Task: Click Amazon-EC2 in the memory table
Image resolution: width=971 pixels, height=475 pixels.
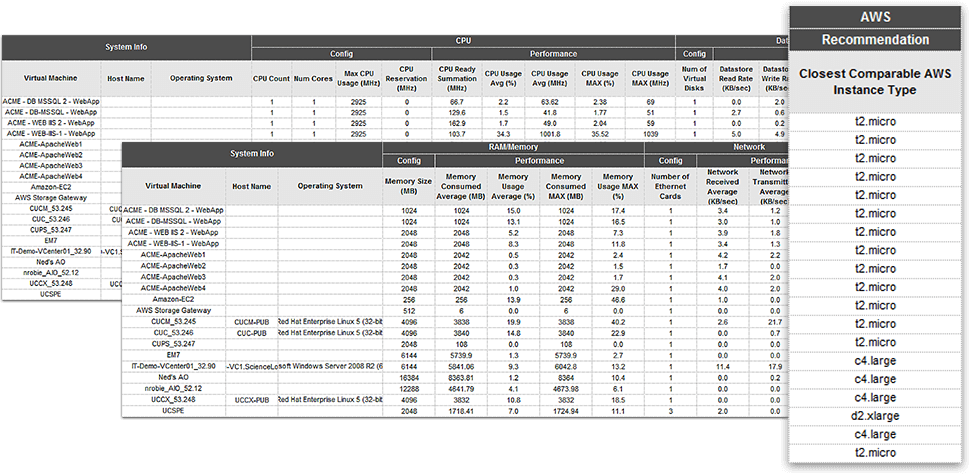Action: click(x=173, y=299)
